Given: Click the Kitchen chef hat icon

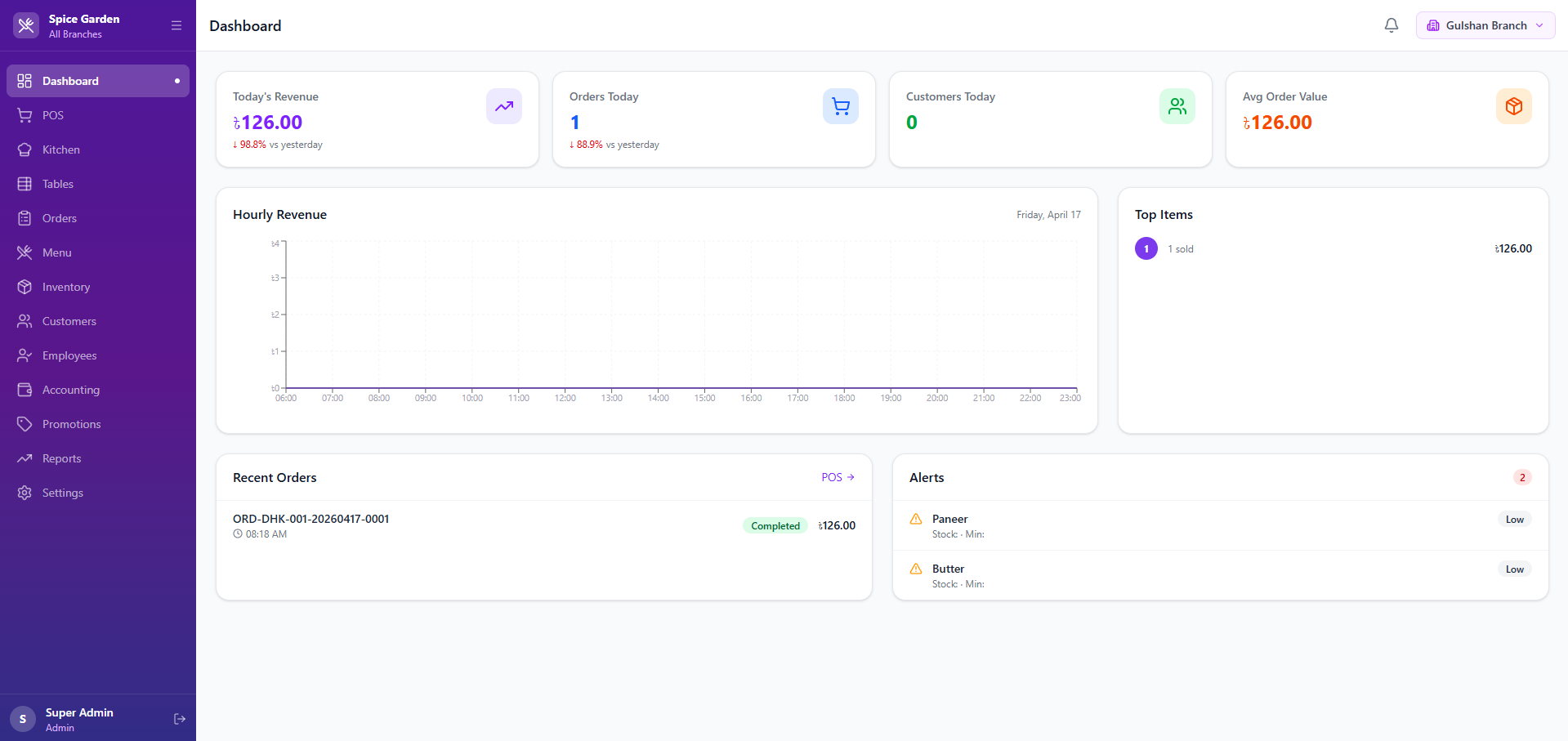Looking at the screenshot, I should click(25, 150).
